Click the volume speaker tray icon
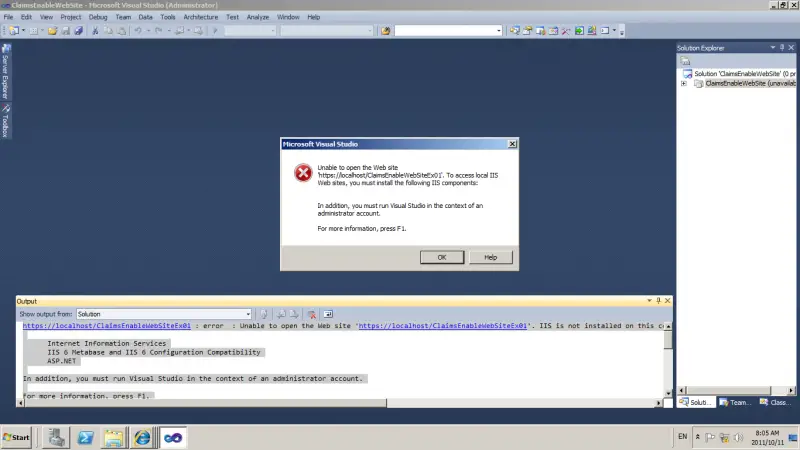800x450 pixels. click(738, 437)
